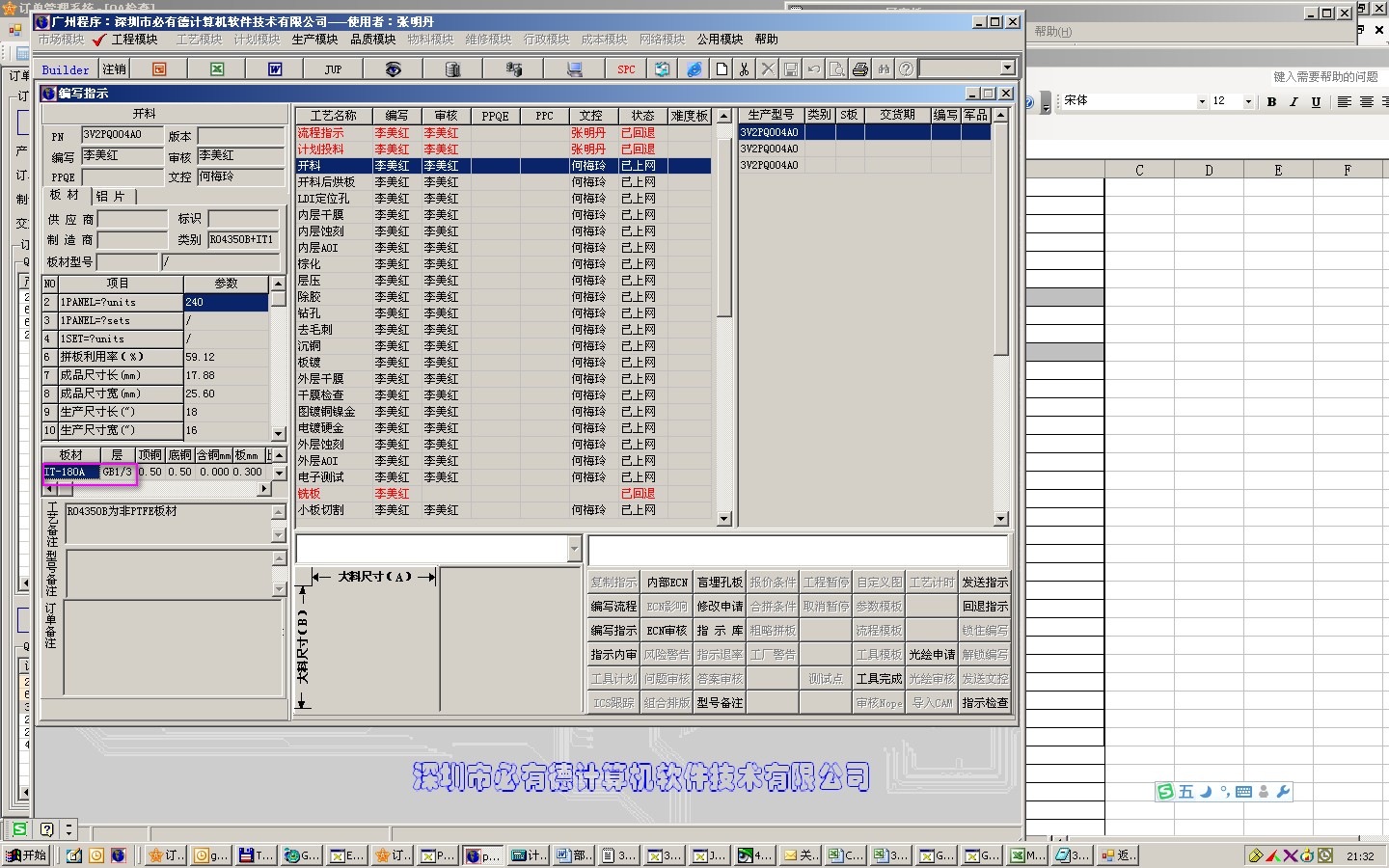The image size is (1389, 868).
Task: Click the 240 parameter cell
Action: [226, 302]
